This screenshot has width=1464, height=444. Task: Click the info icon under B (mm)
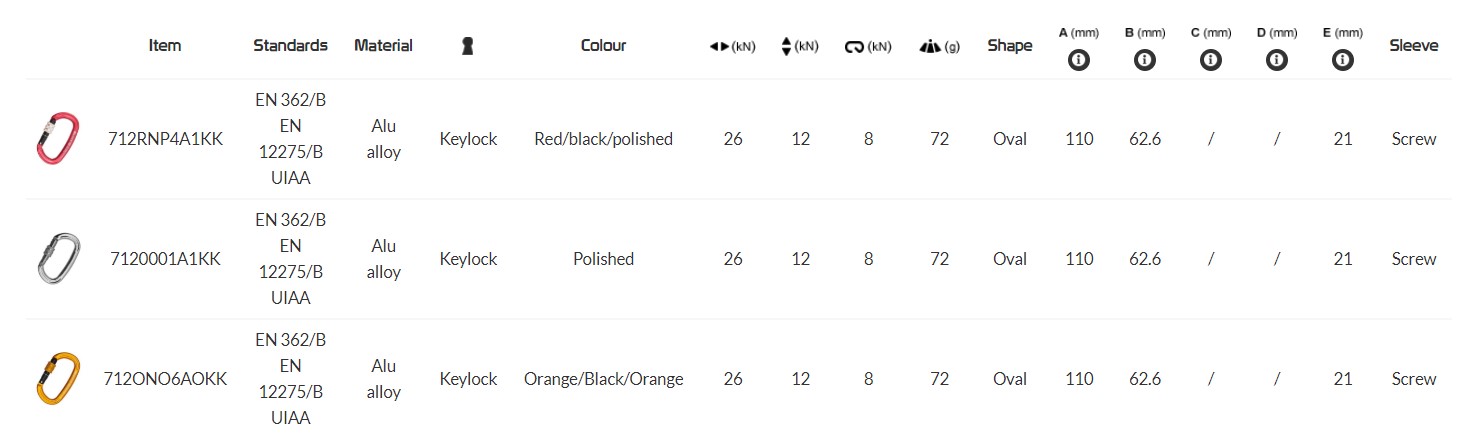tap(1145, 60)
